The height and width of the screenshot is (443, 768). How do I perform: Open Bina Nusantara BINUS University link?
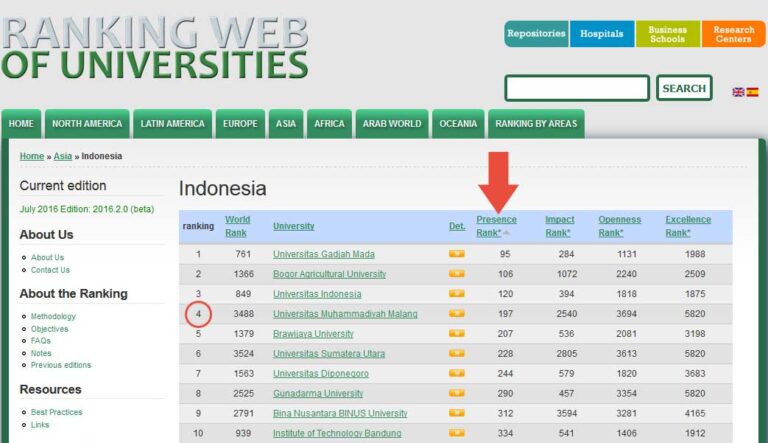pyautogui.click(x=340, y=413)
